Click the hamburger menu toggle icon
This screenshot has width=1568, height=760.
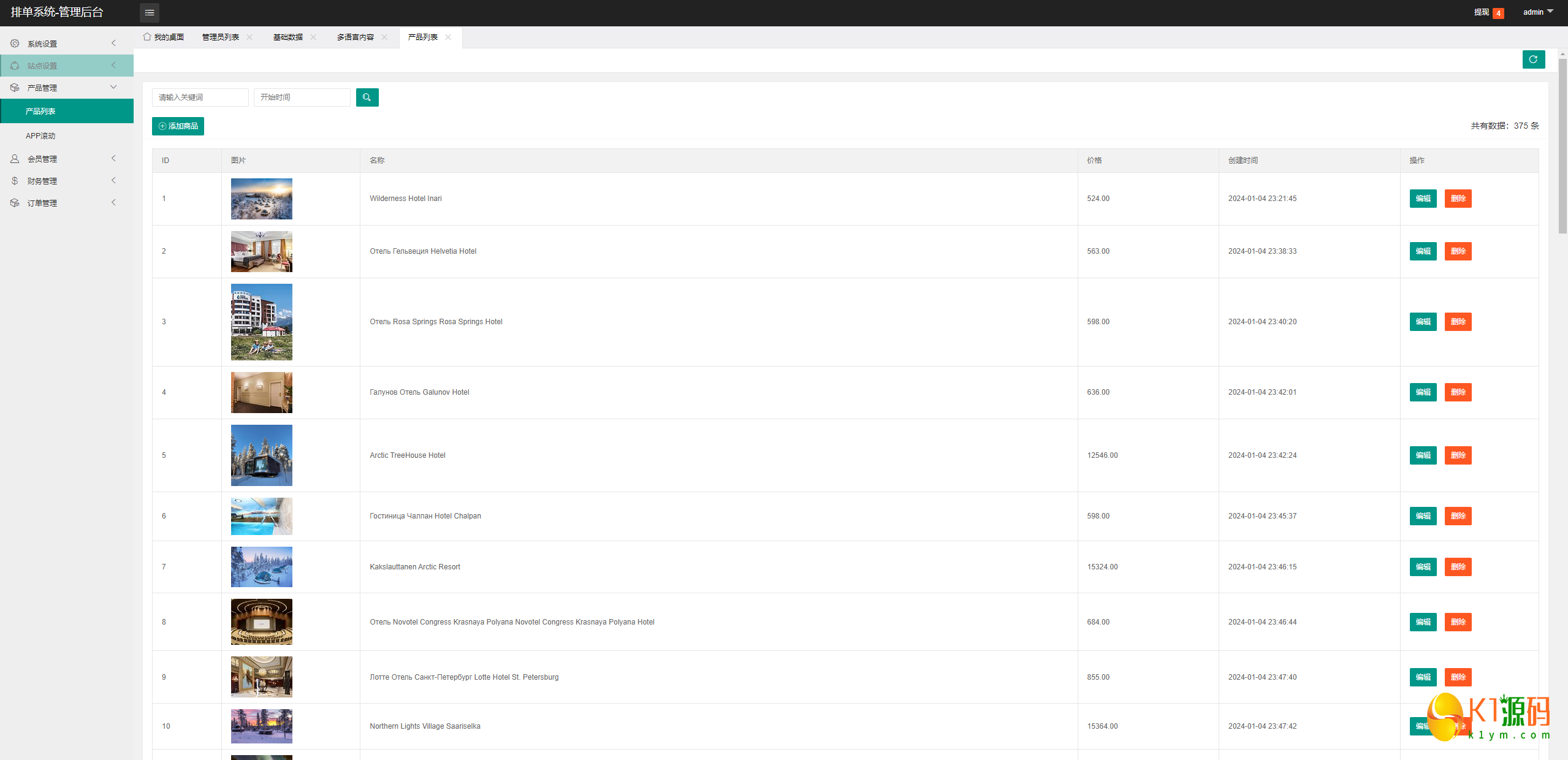click(x=149, y=12)
